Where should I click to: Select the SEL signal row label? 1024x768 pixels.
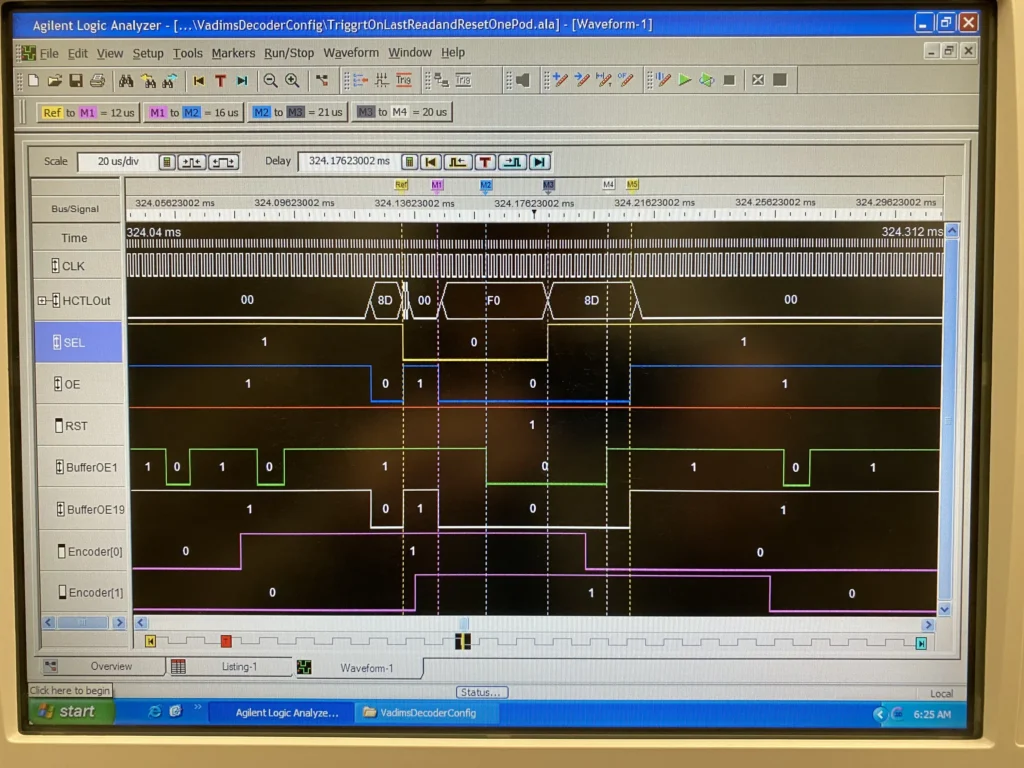coord(78,342)
